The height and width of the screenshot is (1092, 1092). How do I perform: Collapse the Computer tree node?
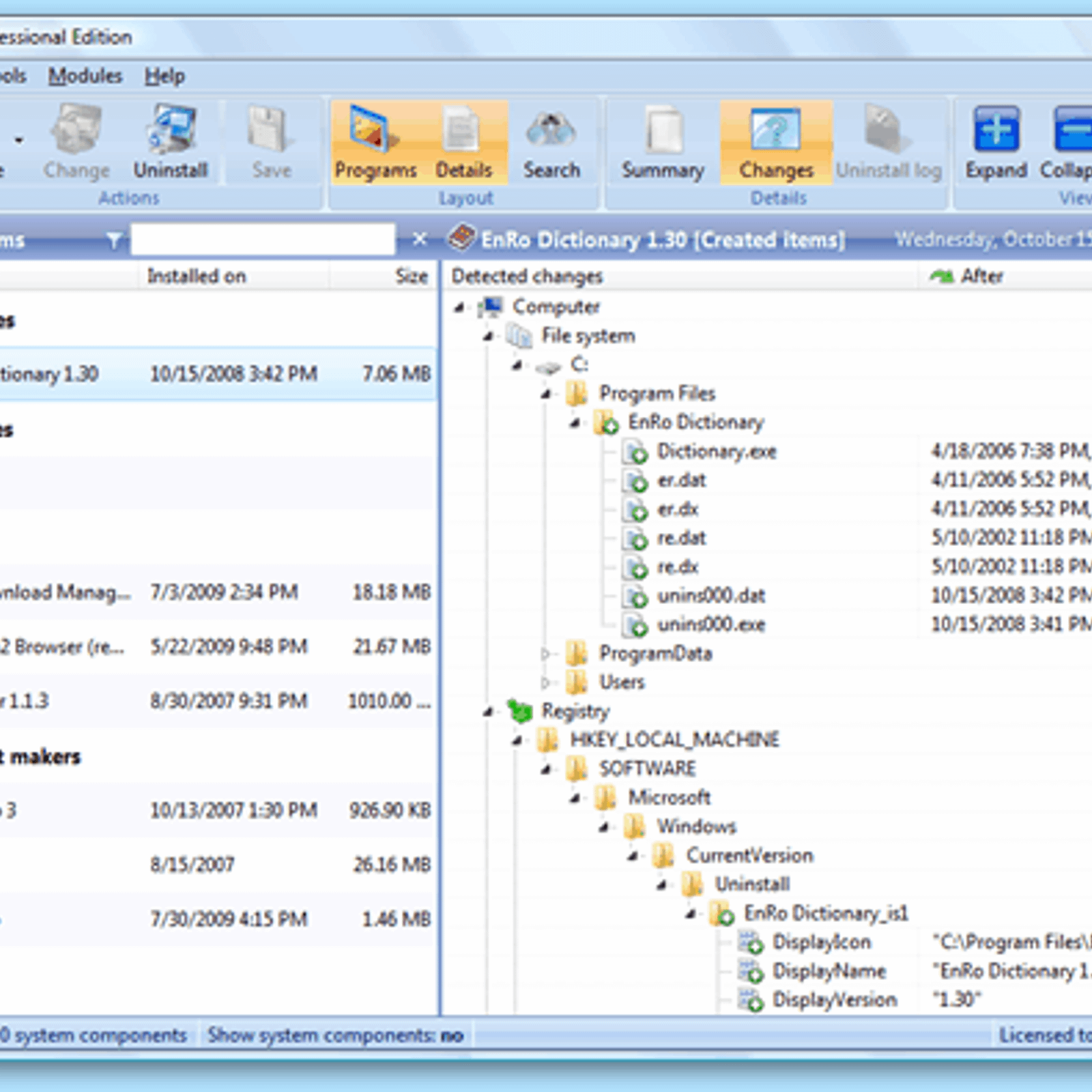pyautogui.click(x=460, y=308)
